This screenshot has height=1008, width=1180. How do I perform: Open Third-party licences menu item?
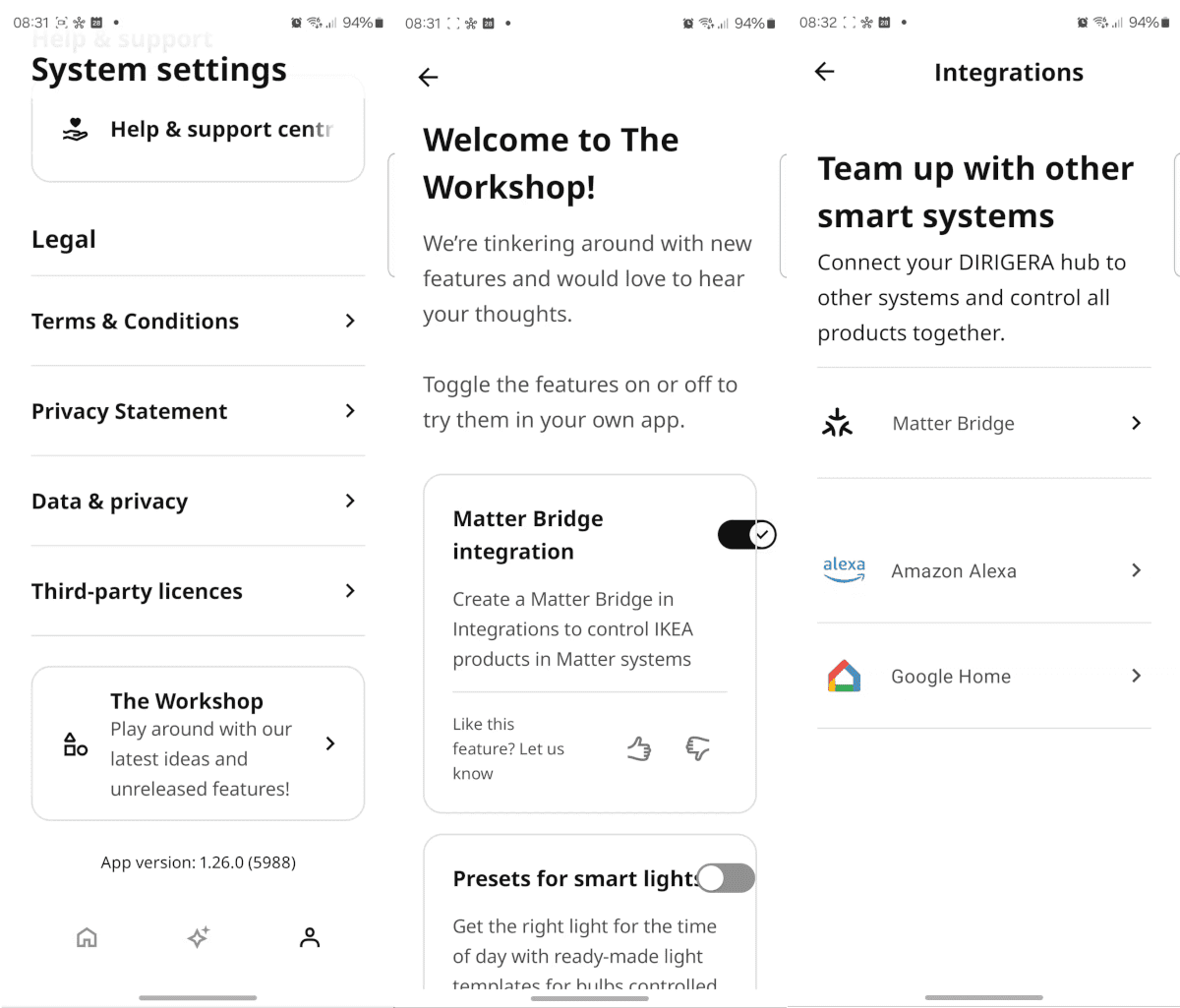(x=197, y=591)
